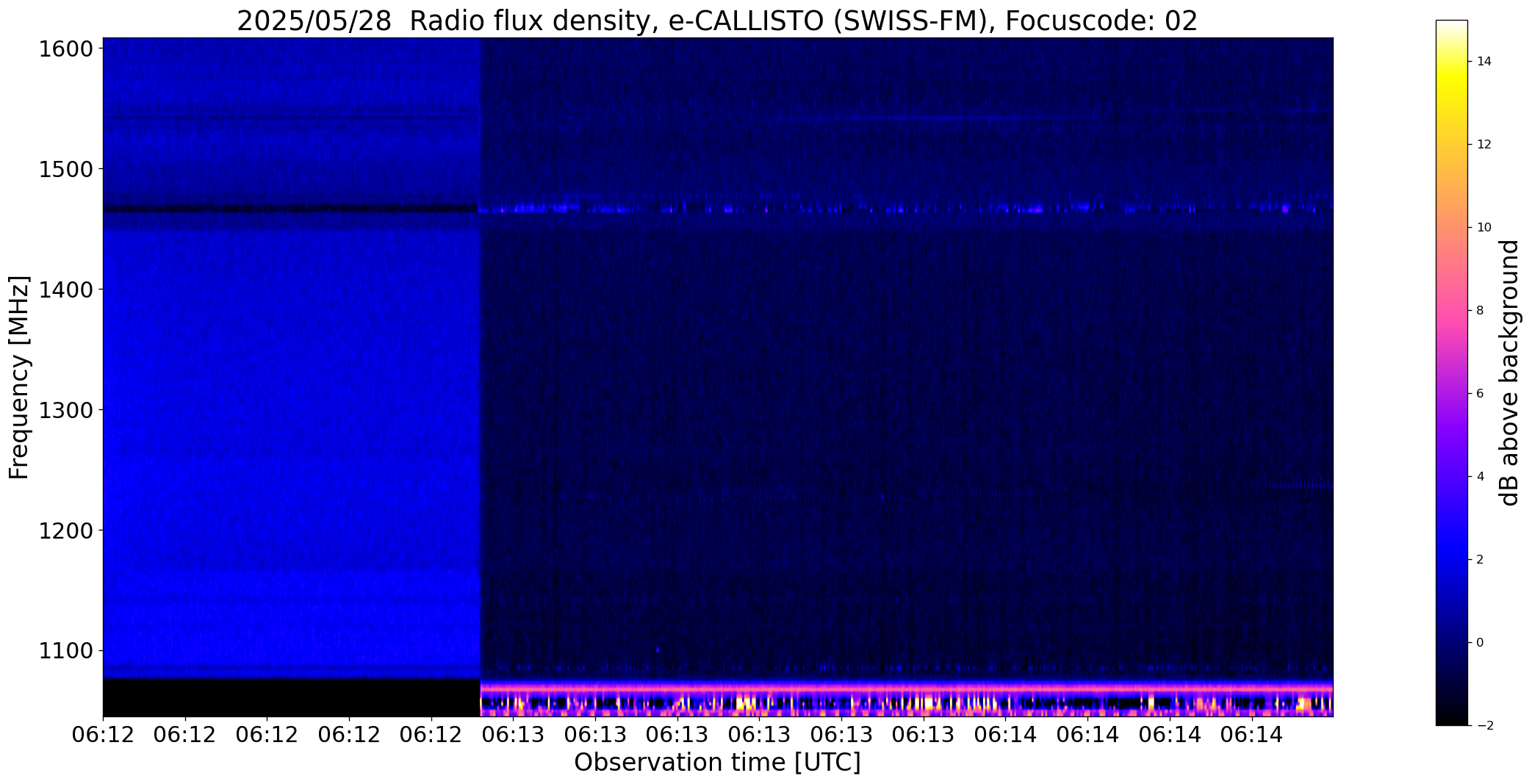
Task: Click the 1100 frequency tick label
Action: click(x=66, y=651)
